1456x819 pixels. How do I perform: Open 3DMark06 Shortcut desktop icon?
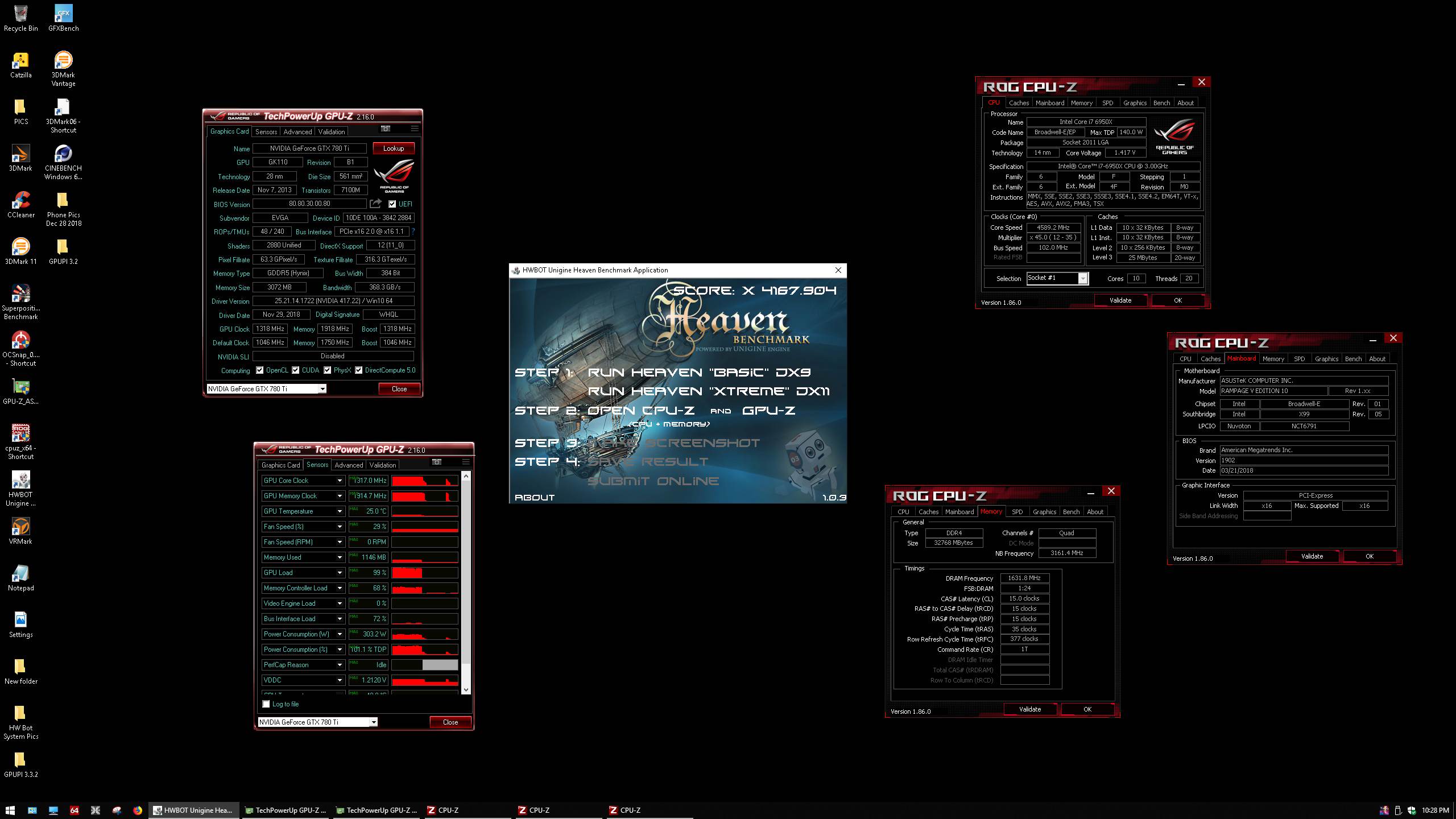click(63, 115)
